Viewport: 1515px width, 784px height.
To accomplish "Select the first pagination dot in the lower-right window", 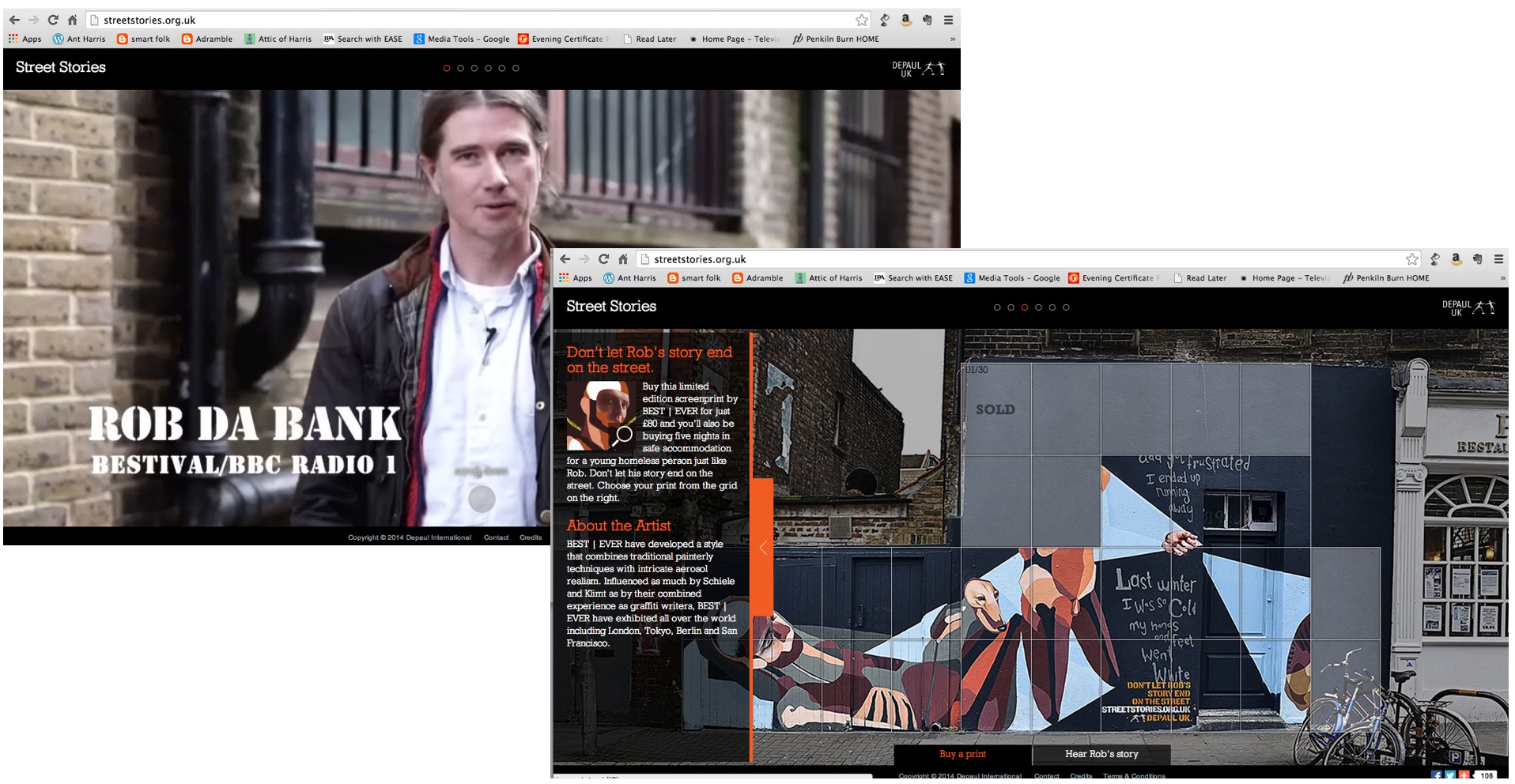I will [997, 307].
